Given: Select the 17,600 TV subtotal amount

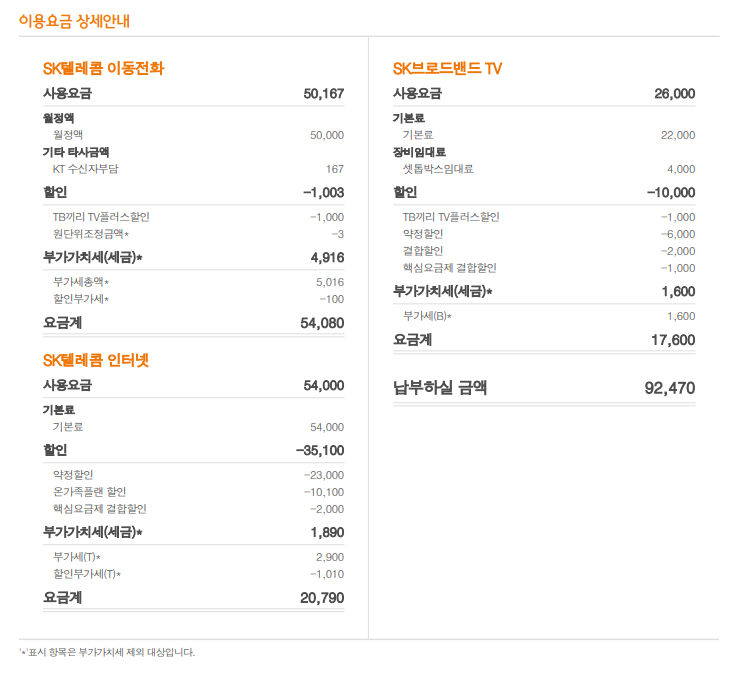Looking at the screenshot, I should tap(672, 340).
